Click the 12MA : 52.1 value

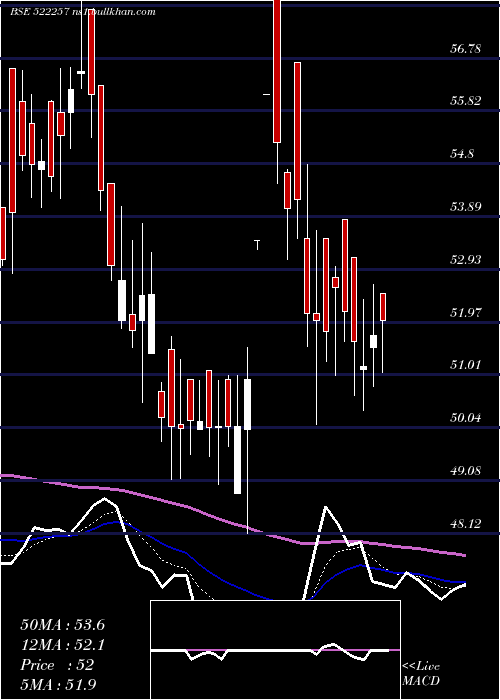63,645
